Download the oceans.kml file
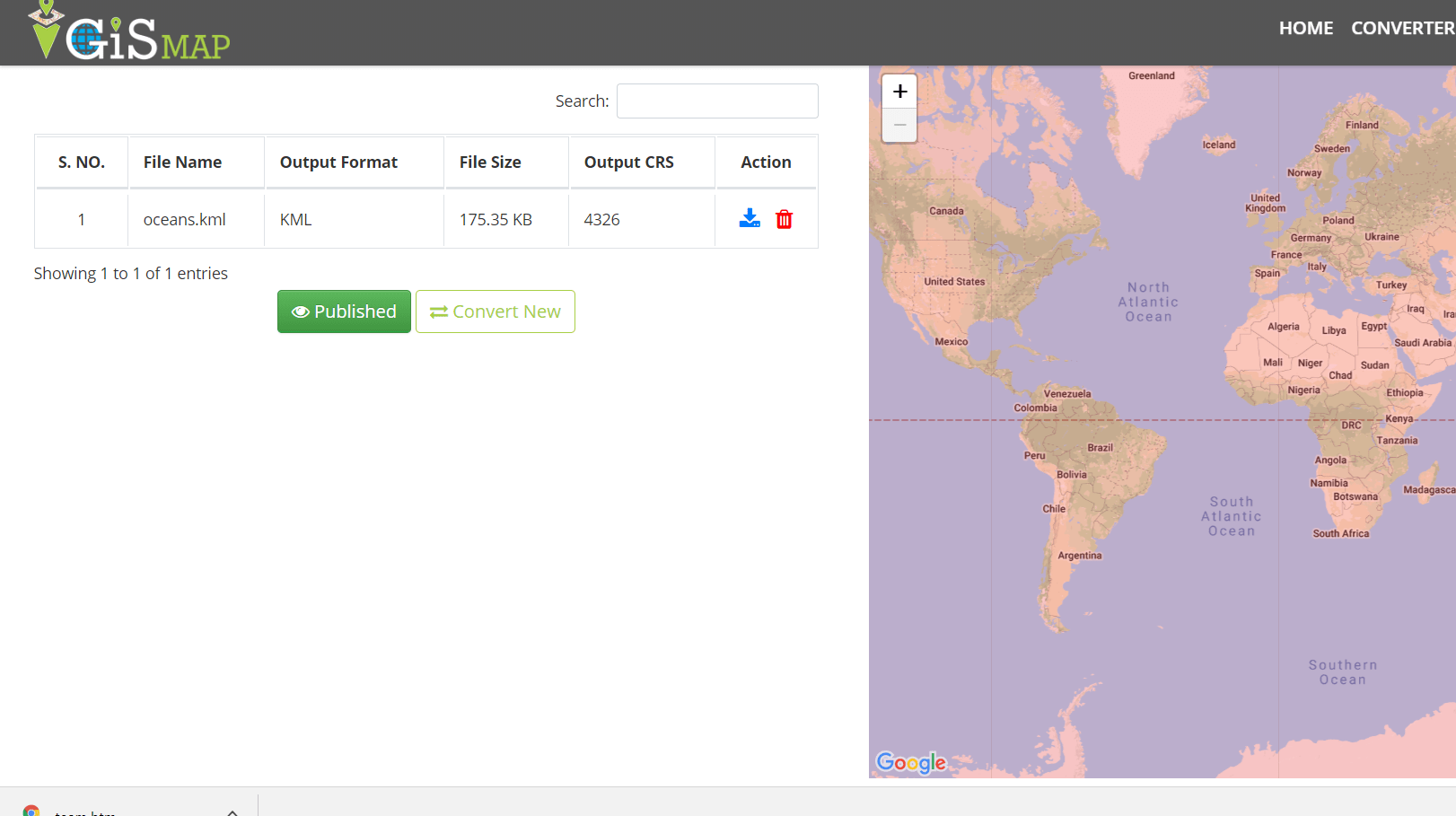Screen dimensions: 1456x816 (750, 218)
